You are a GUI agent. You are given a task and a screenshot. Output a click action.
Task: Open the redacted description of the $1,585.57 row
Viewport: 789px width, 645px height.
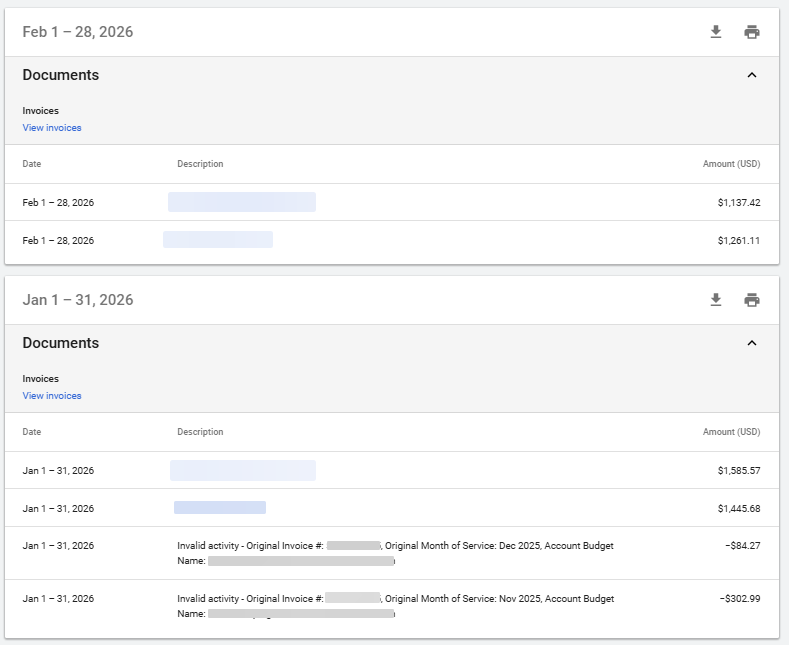coord(243,470)
